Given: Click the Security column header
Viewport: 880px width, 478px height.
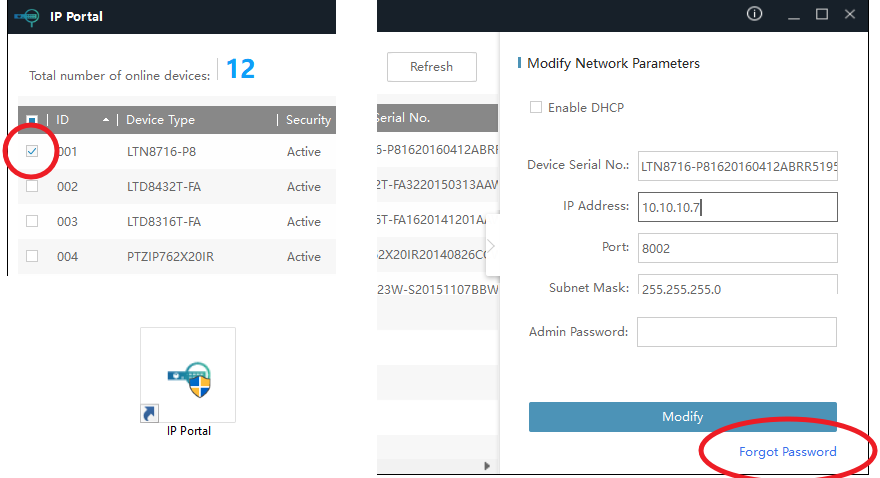Looking at the screenshot, I should (x=308, y=120).
